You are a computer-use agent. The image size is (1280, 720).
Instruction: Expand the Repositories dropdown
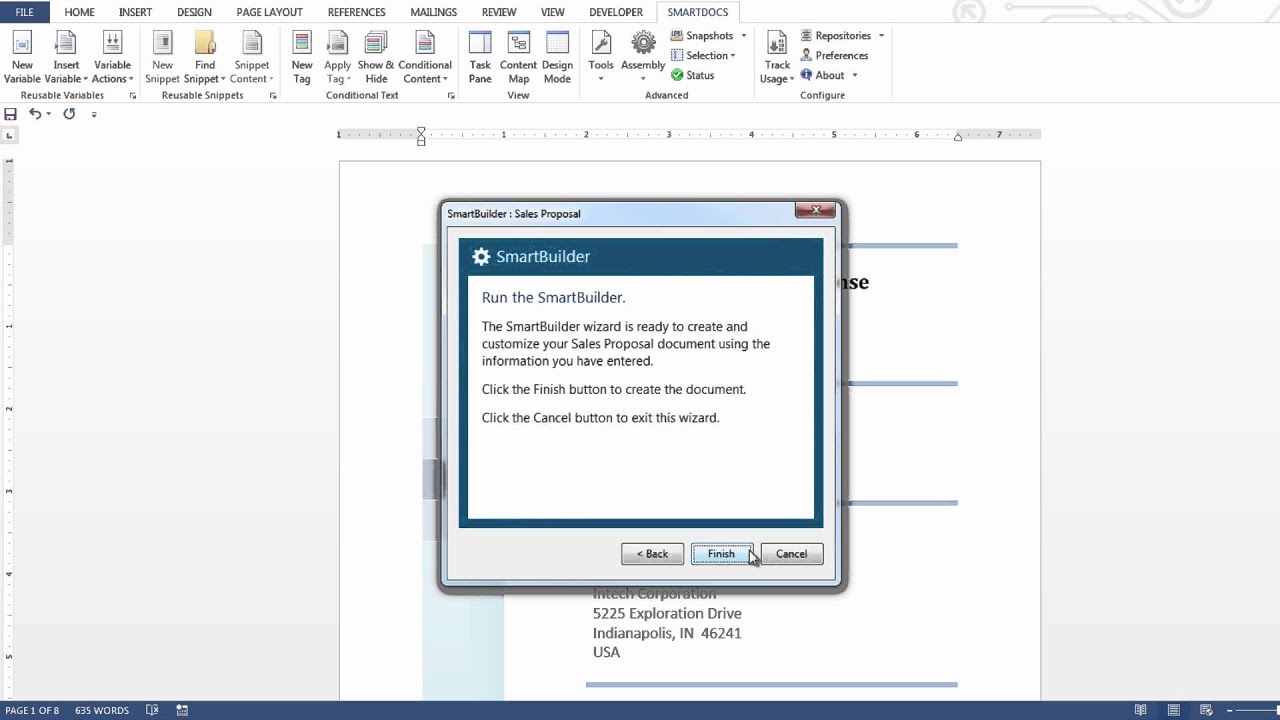click(881, 36)
